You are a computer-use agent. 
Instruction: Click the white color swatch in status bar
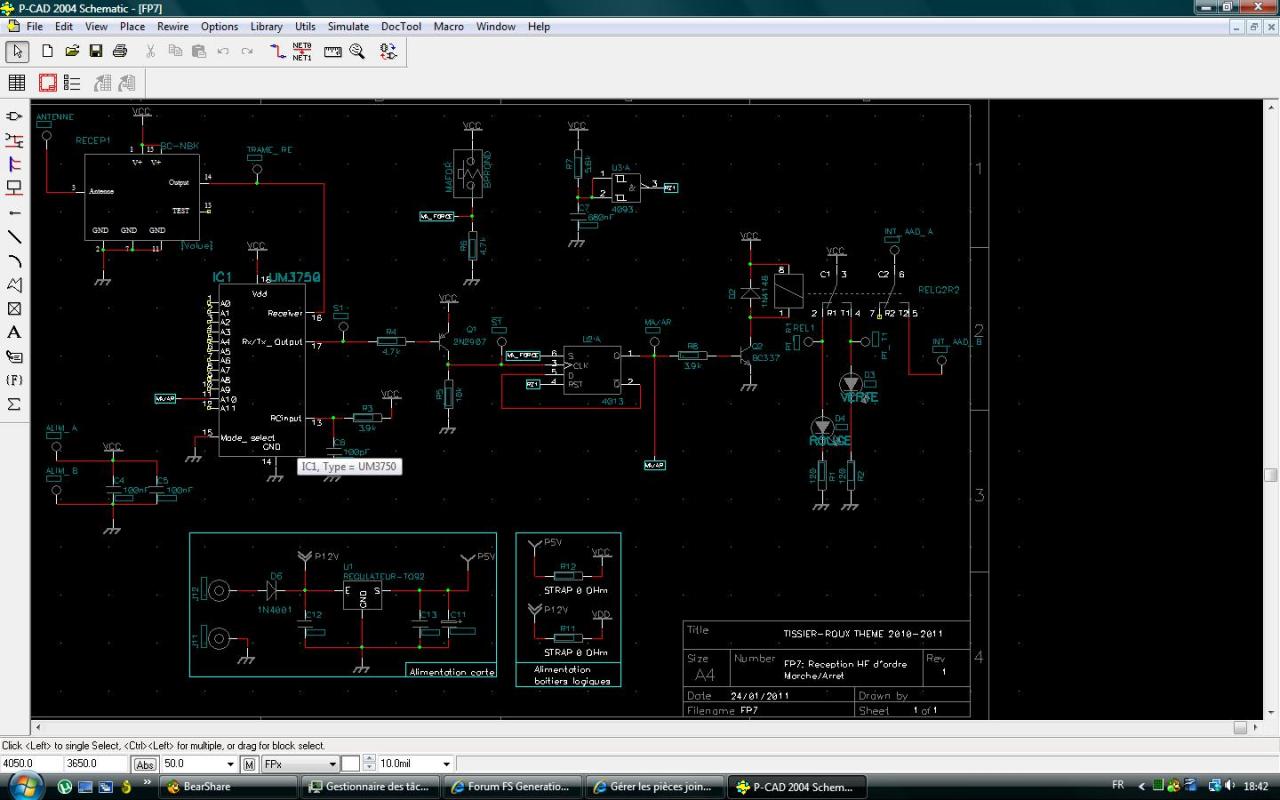click(350, 764)
